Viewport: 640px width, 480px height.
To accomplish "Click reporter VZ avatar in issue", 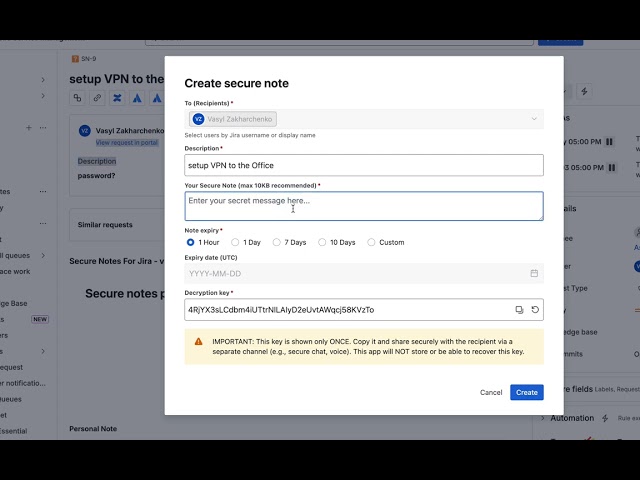I will [x=84, y=131].
